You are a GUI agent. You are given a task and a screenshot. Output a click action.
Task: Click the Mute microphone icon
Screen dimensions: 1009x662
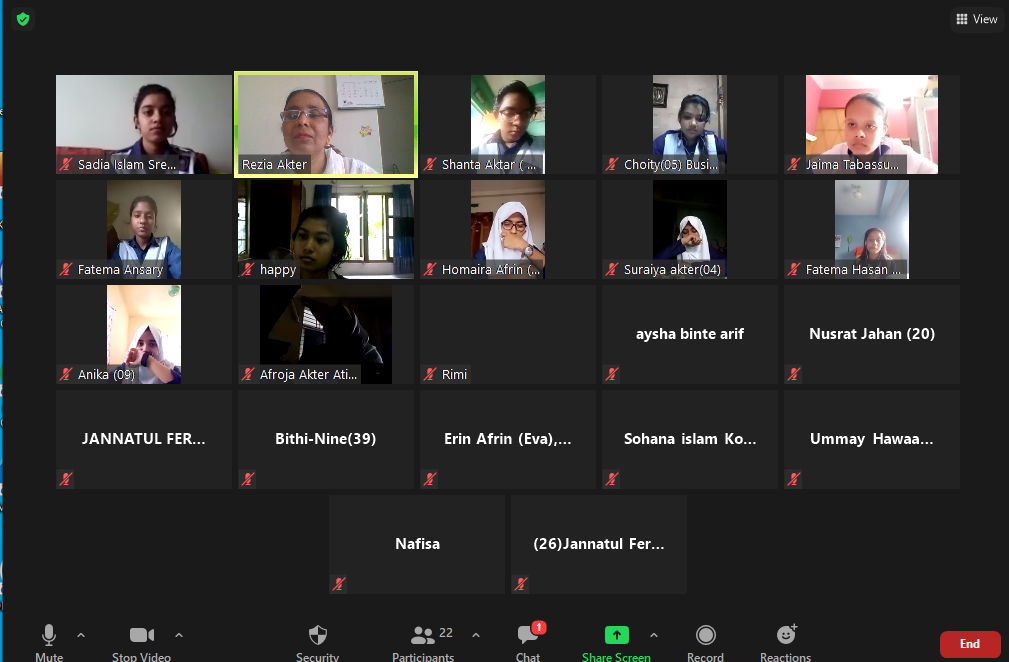click(x=49, y=635)
